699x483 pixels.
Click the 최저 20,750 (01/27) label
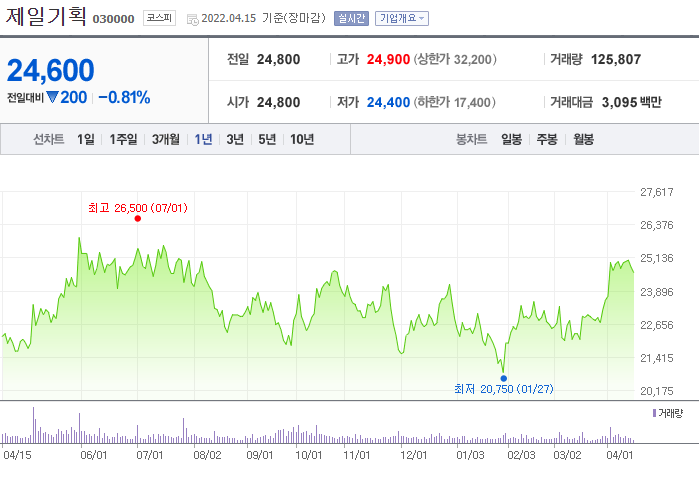[x=504, y=389]
